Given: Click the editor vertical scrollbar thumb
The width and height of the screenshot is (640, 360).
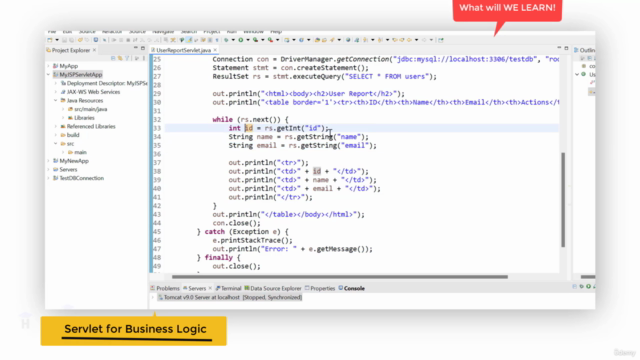Looking at the screenshot, I should (x=563, y=200).
